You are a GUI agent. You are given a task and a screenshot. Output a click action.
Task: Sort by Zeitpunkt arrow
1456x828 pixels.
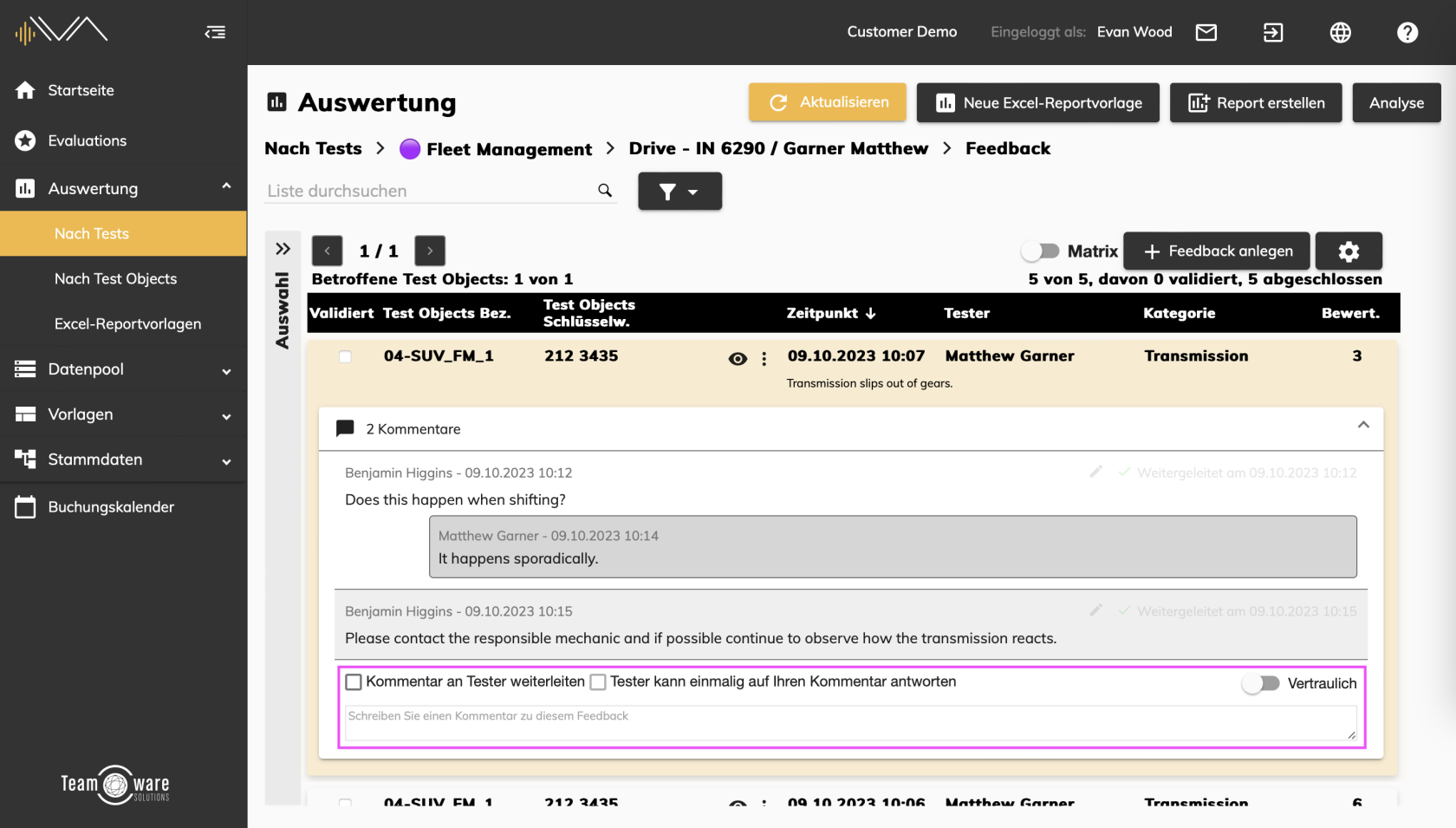click(871, 313)
